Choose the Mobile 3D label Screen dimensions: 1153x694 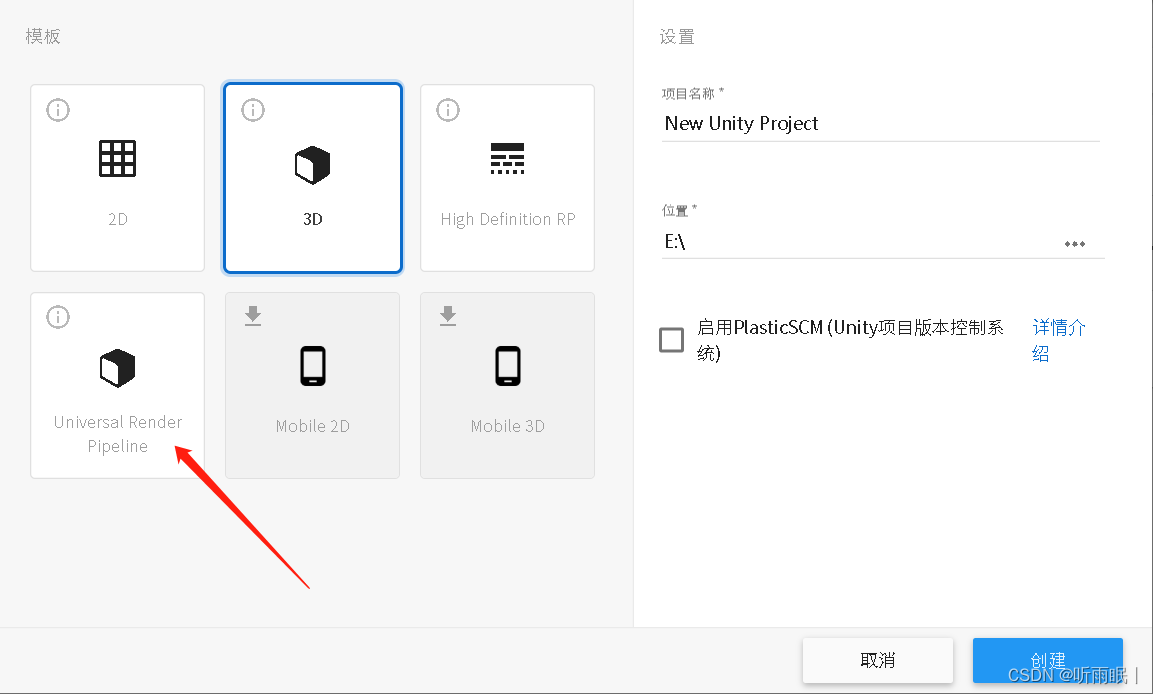pos(507,426)
